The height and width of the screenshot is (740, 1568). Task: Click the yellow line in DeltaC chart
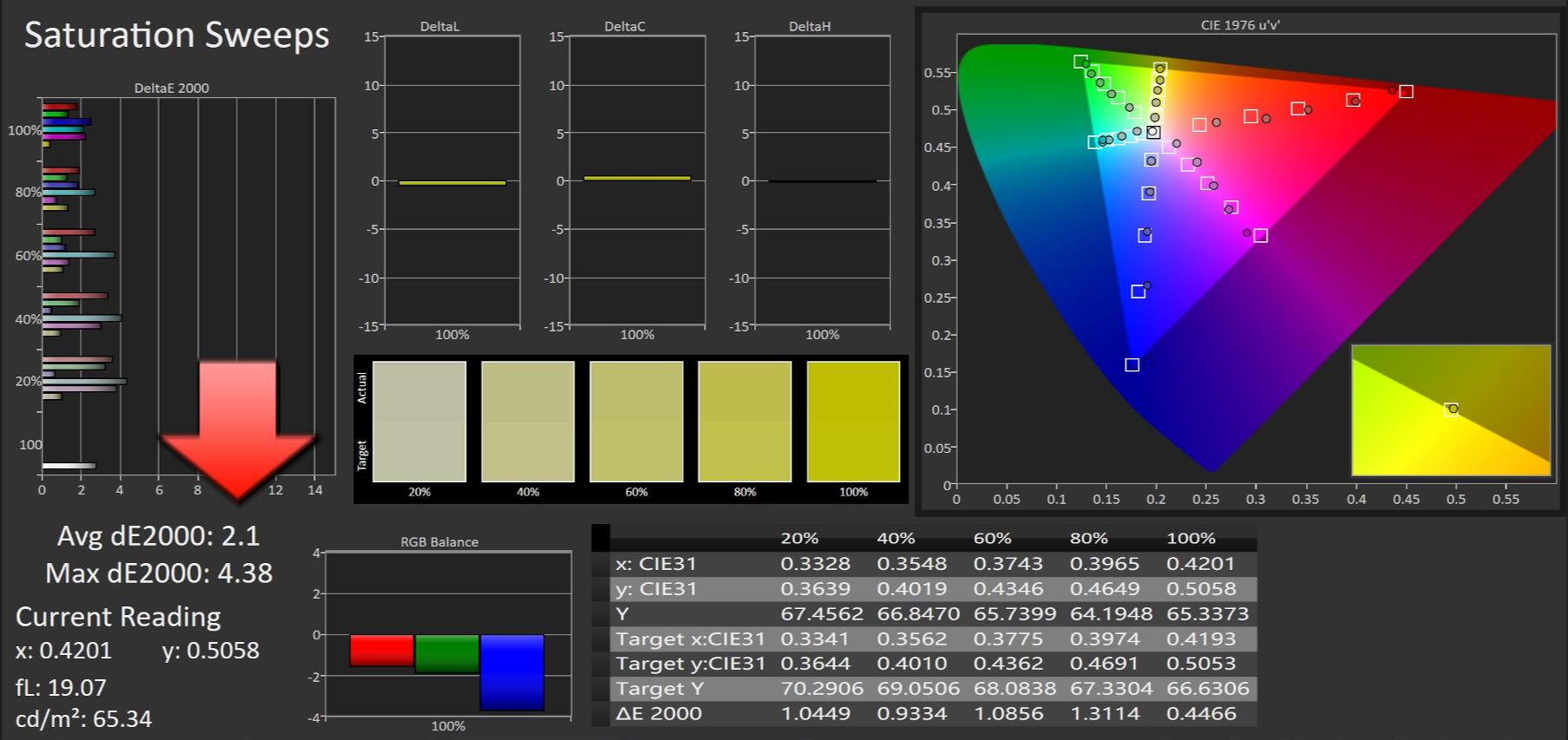[x=637, y=178]
